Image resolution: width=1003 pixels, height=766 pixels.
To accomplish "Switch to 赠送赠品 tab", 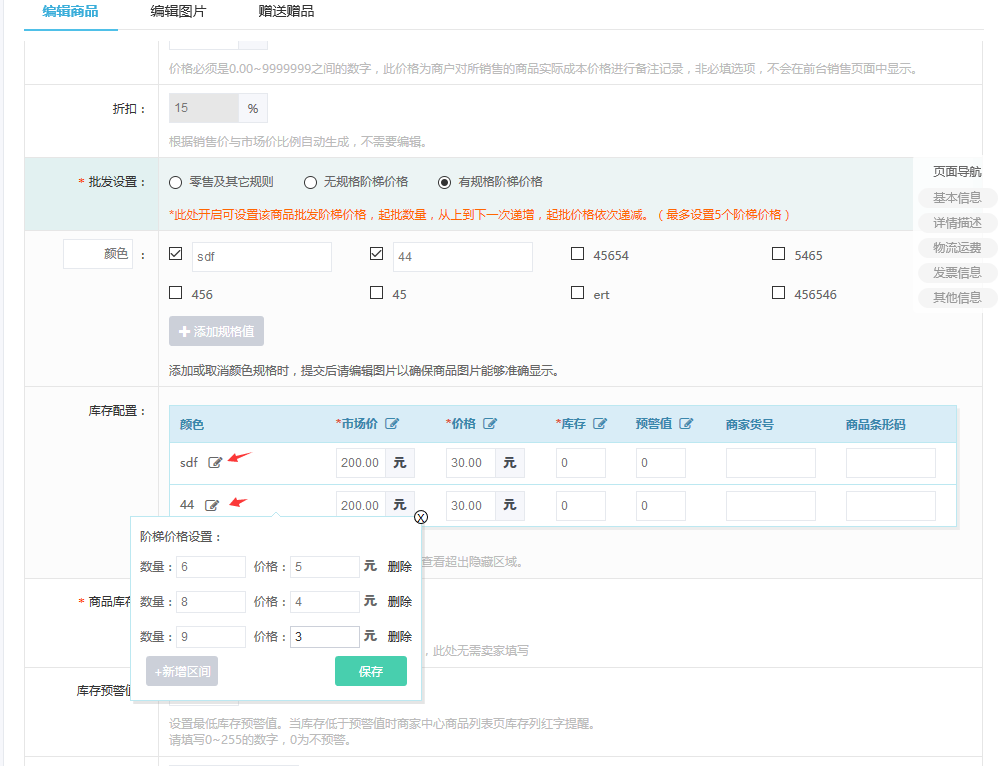I will point(286,12).
